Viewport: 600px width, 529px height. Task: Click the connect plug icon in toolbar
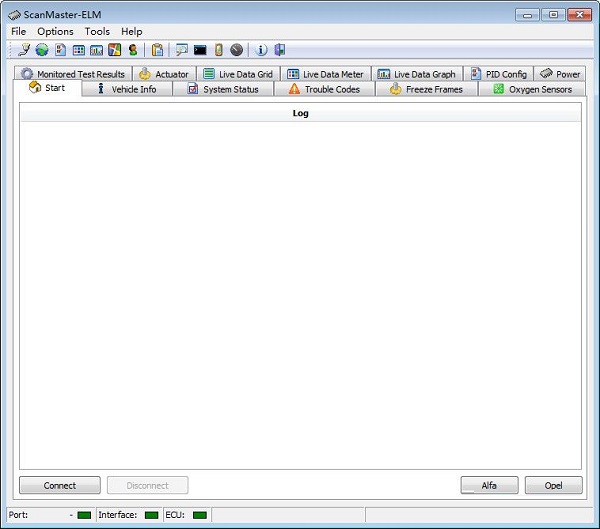point(24,50)
